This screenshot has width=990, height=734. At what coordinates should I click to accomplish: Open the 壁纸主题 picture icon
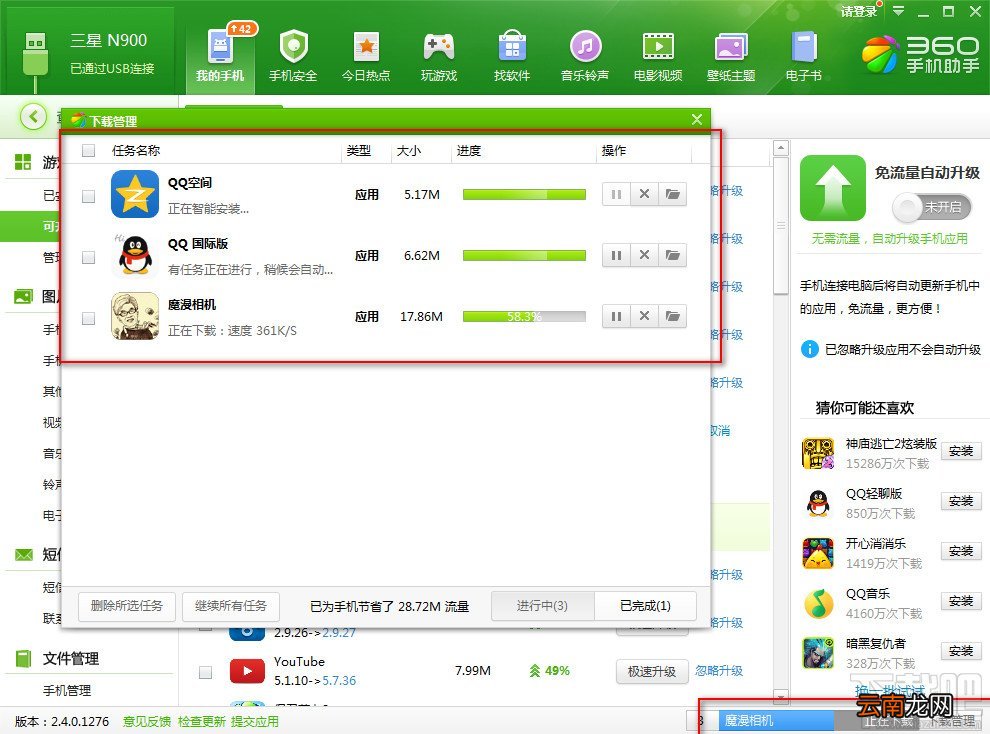point(731,47)
